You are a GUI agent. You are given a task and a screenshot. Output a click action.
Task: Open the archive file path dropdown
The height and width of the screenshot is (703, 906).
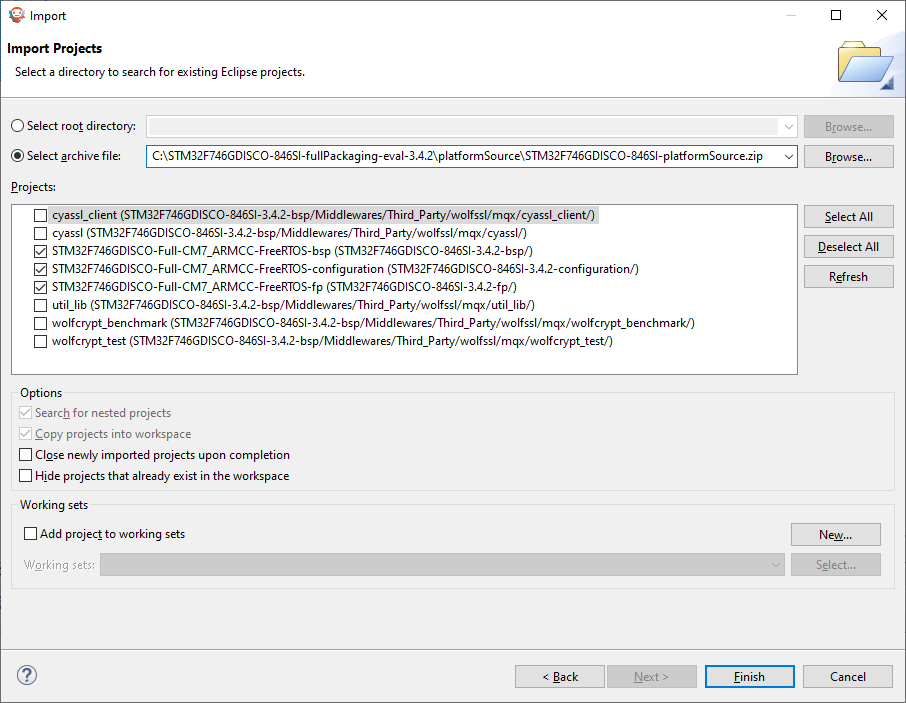[789, 156]
